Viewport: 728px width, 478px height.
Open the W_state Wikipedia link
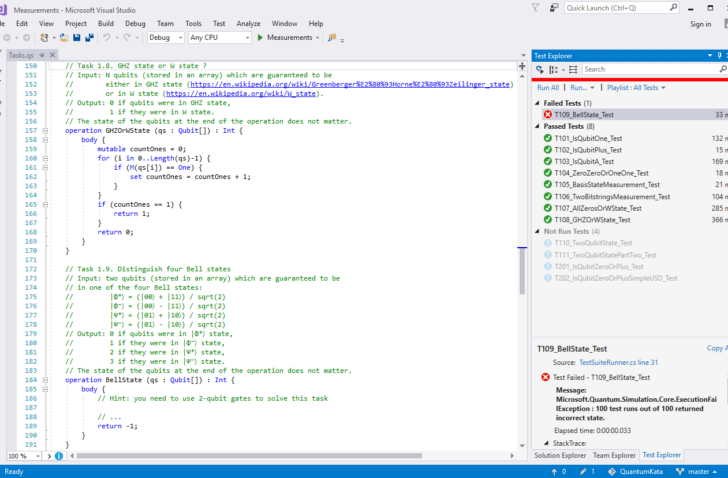[241, 94]
